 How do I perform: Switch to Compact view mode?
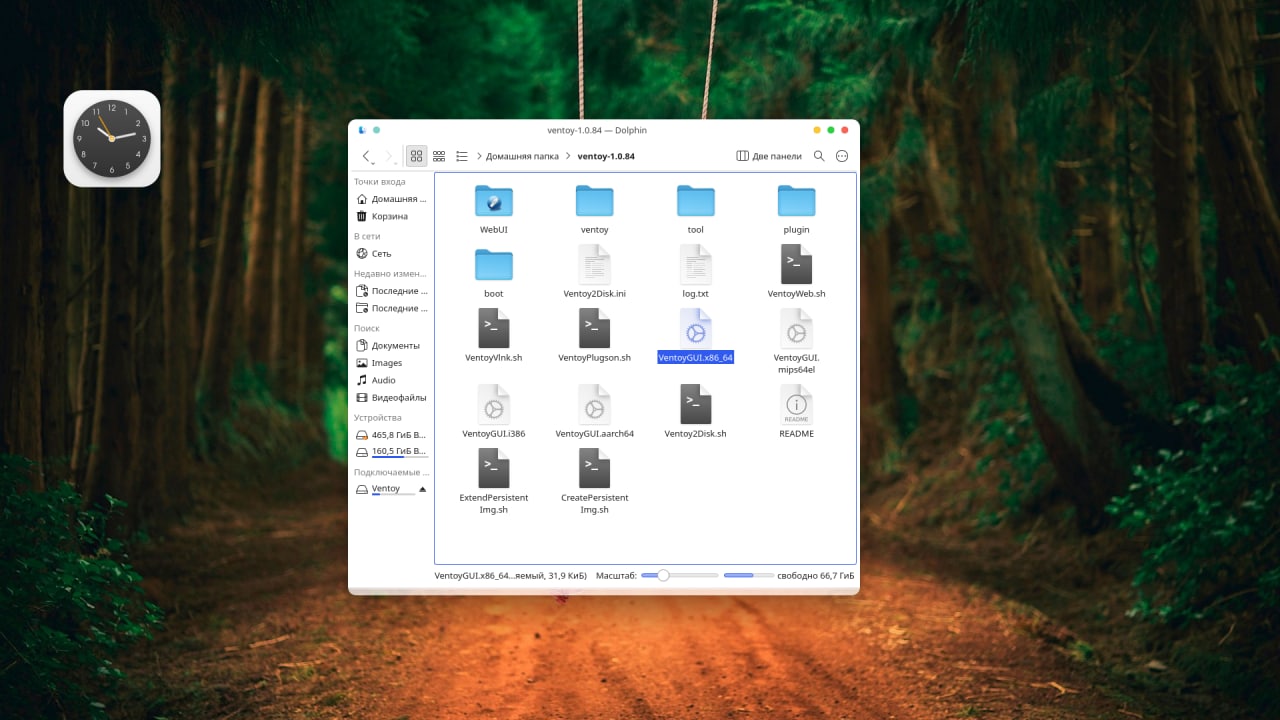coord(439,156)
